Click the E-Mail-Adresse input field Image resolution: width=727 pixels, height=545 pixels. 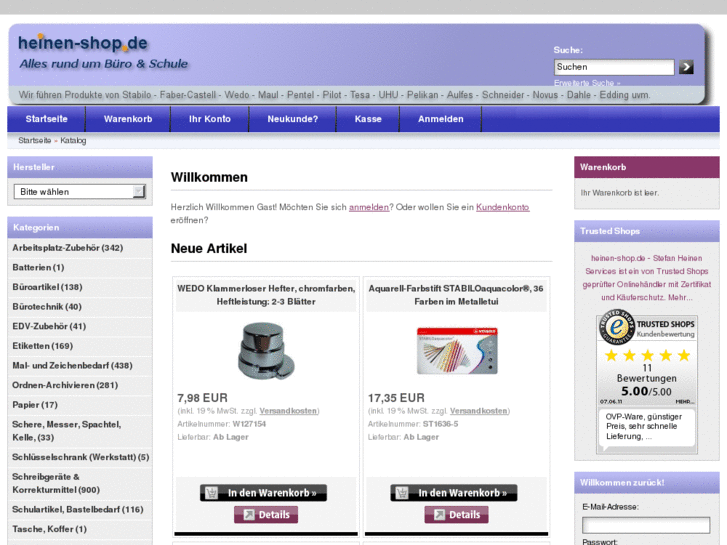click(x=646, y=526)
